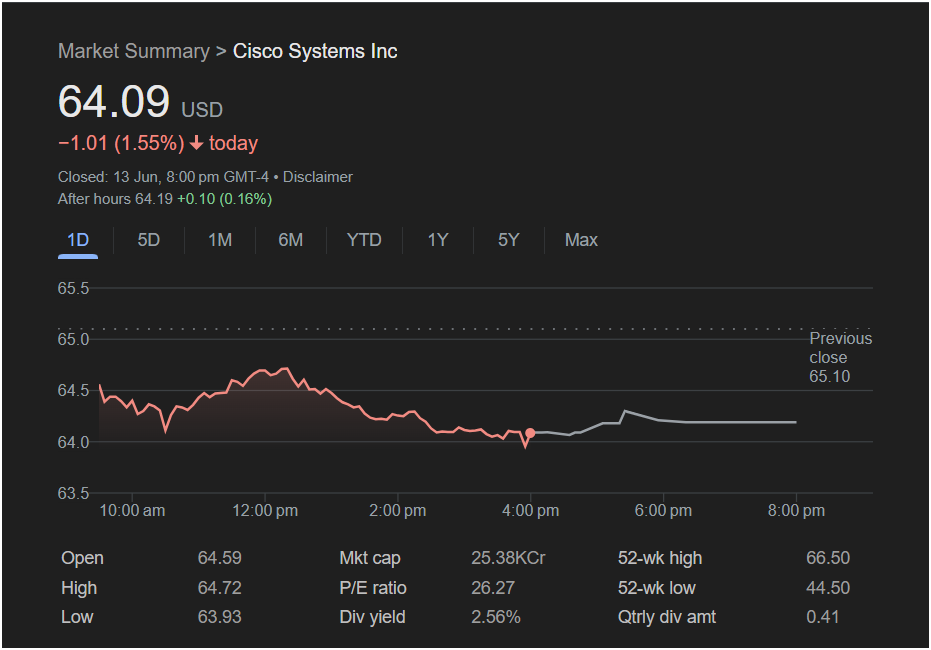Click the P/E ratio value 26.27
Viewport: 931px width, 650px height.
493,588
